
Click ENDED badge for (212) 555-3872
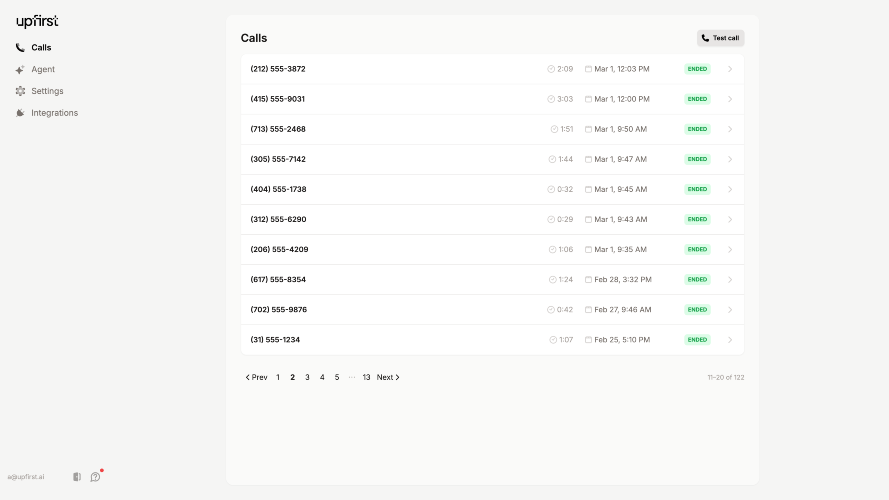point(697,69)
